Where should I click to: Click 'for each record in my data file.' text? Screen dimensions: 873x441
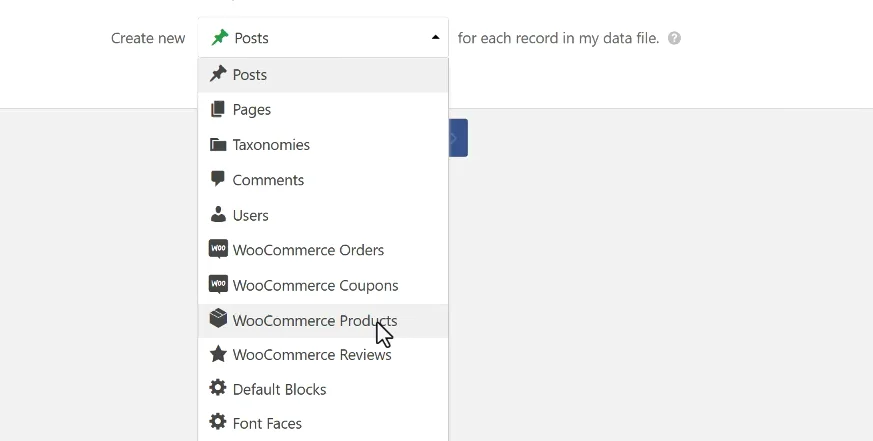558,38
